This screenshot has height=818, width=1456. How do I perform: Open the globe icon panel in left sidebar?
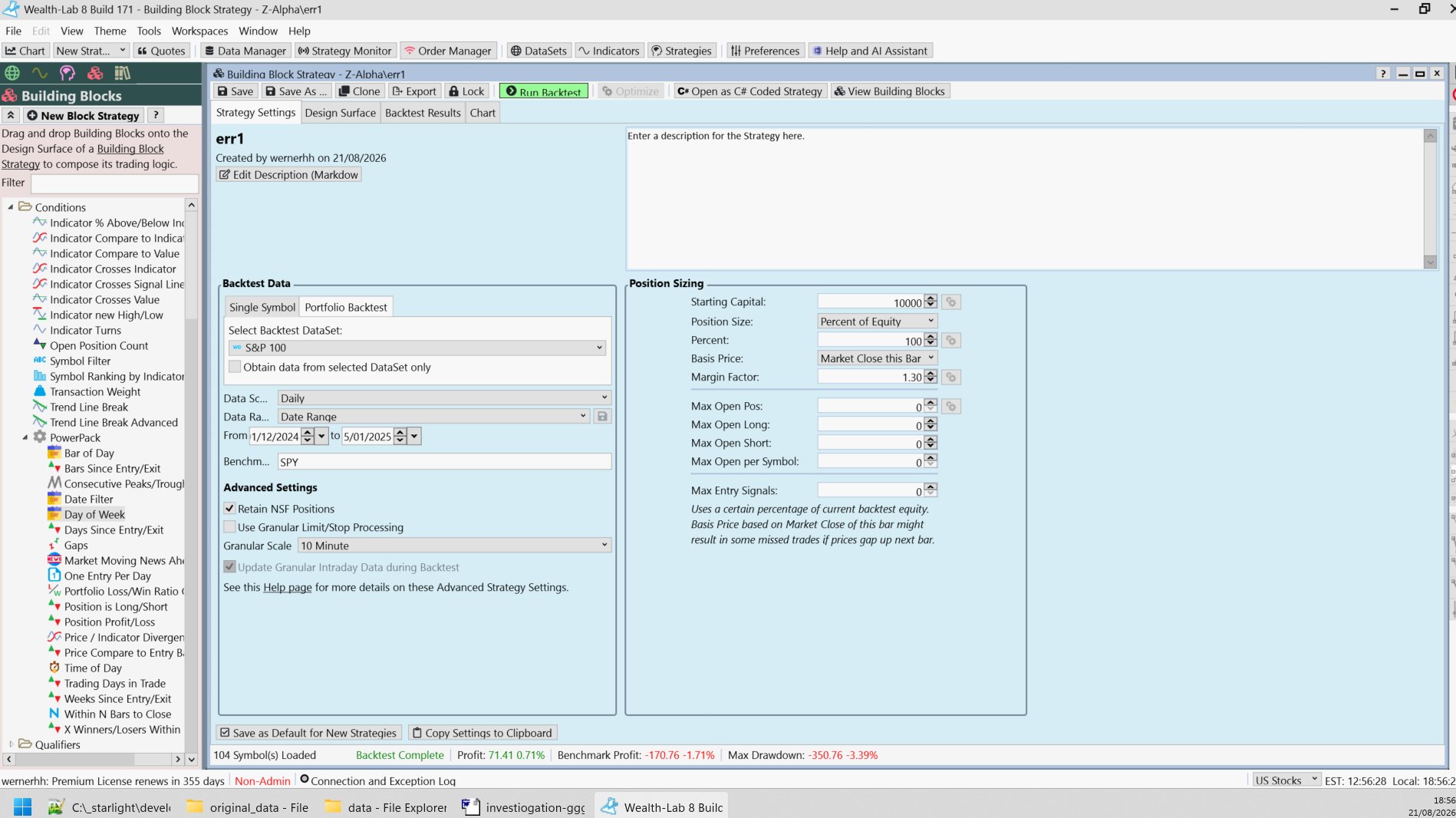(x=12, y=73)
